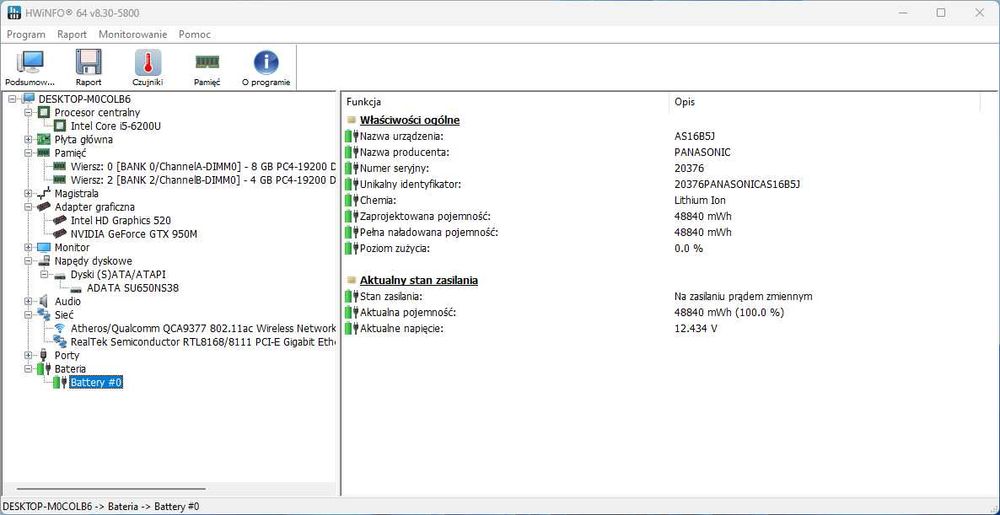Click the Poziom zużycia row
This screenshot has width=1000, height=515.
[x=660, y=248]
